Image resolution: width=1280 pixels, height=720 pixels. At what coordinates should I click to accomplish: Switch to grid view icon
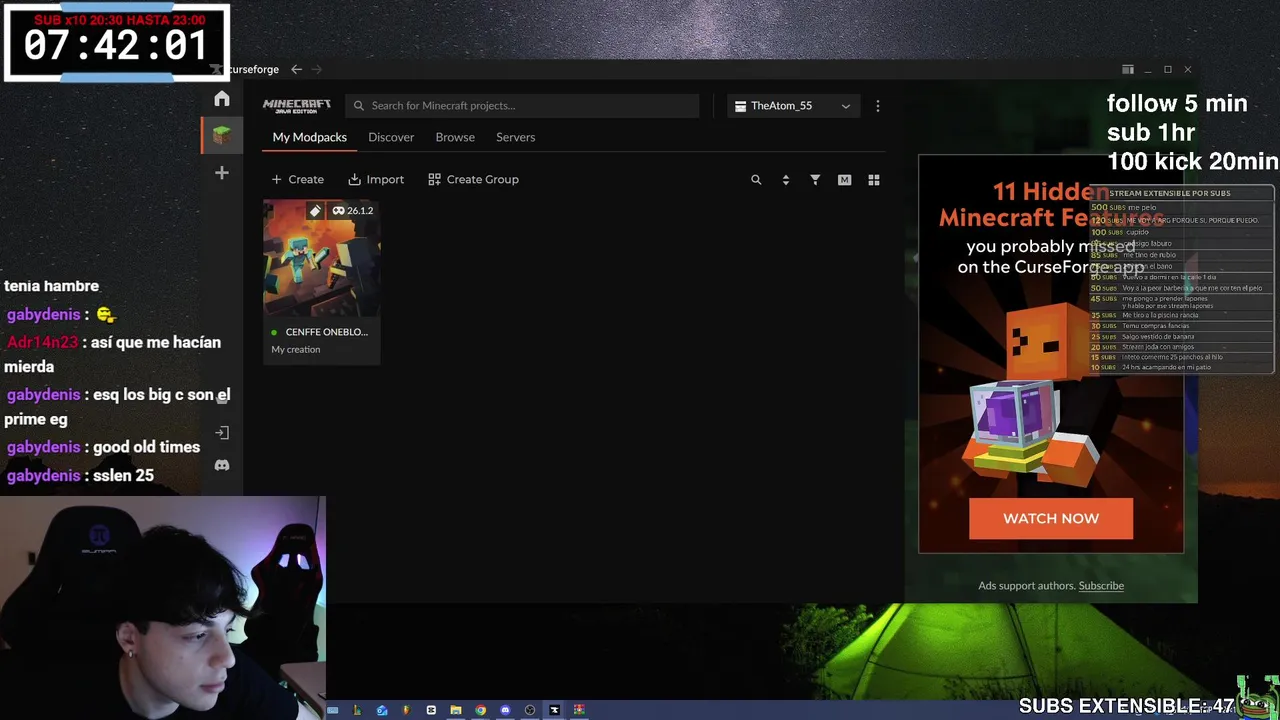pyautogui.click(x=874, y=180)
